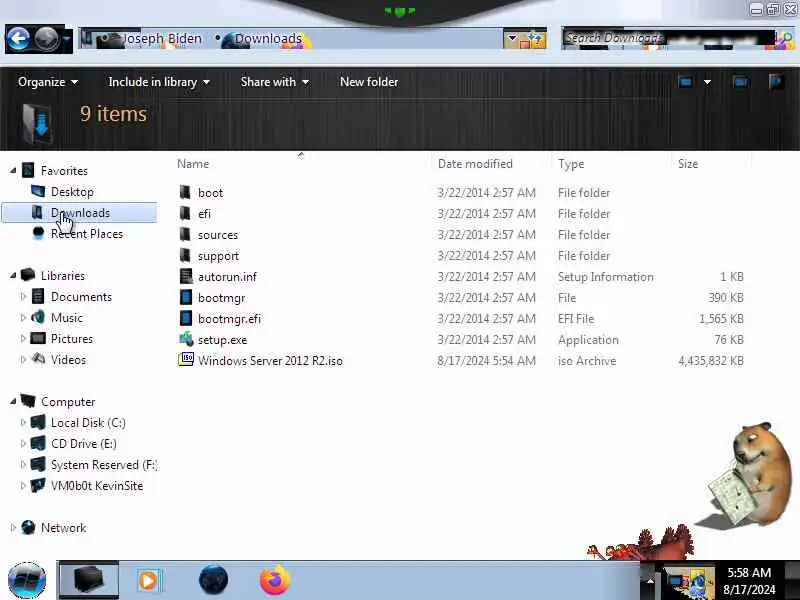Show hidden tray icons arrow

(649, 581)
